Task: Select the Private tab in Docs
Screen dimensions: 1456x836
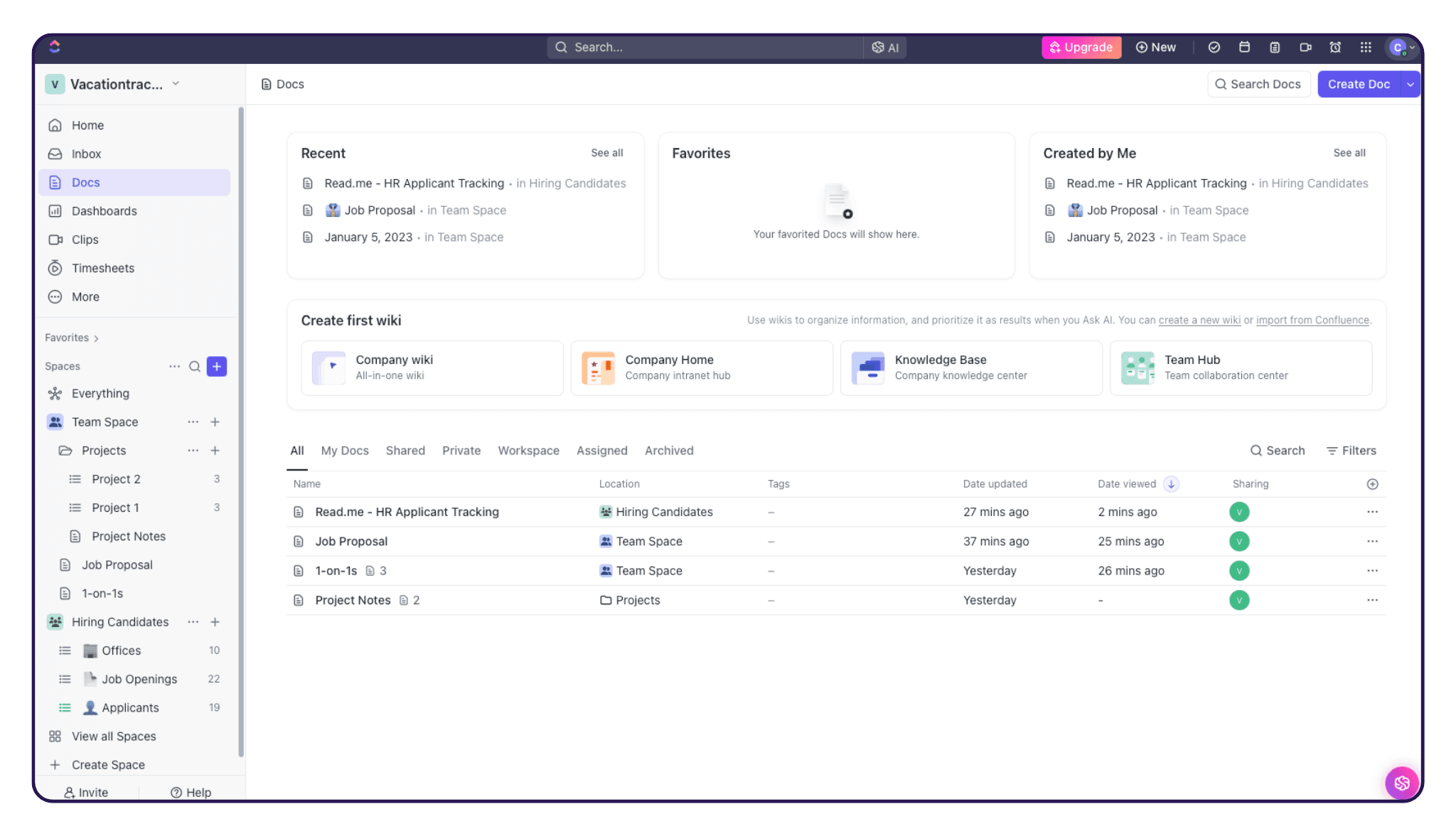Action: click(461, 451)
